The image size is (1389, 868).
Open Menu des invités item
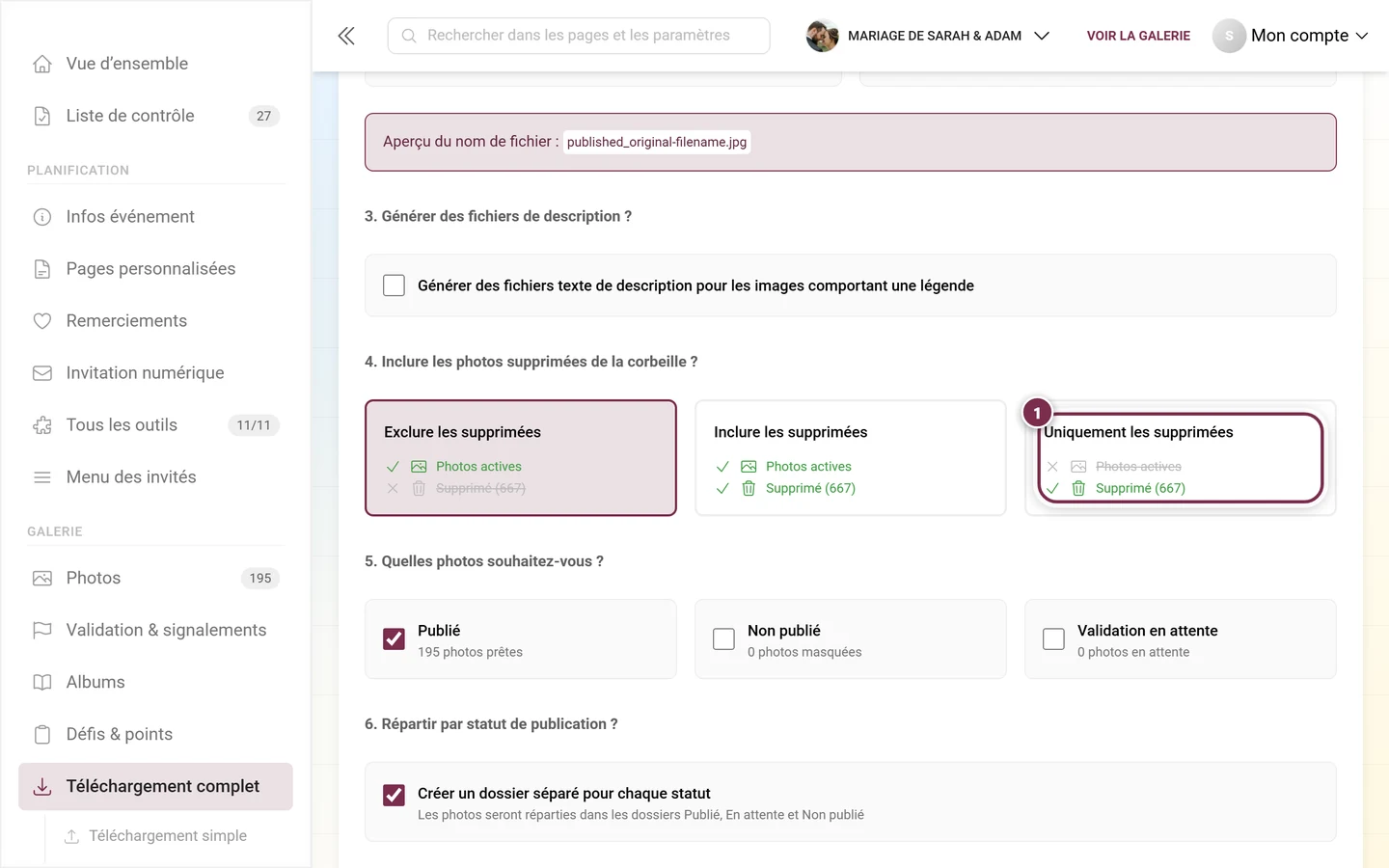(x=155, y=477)
